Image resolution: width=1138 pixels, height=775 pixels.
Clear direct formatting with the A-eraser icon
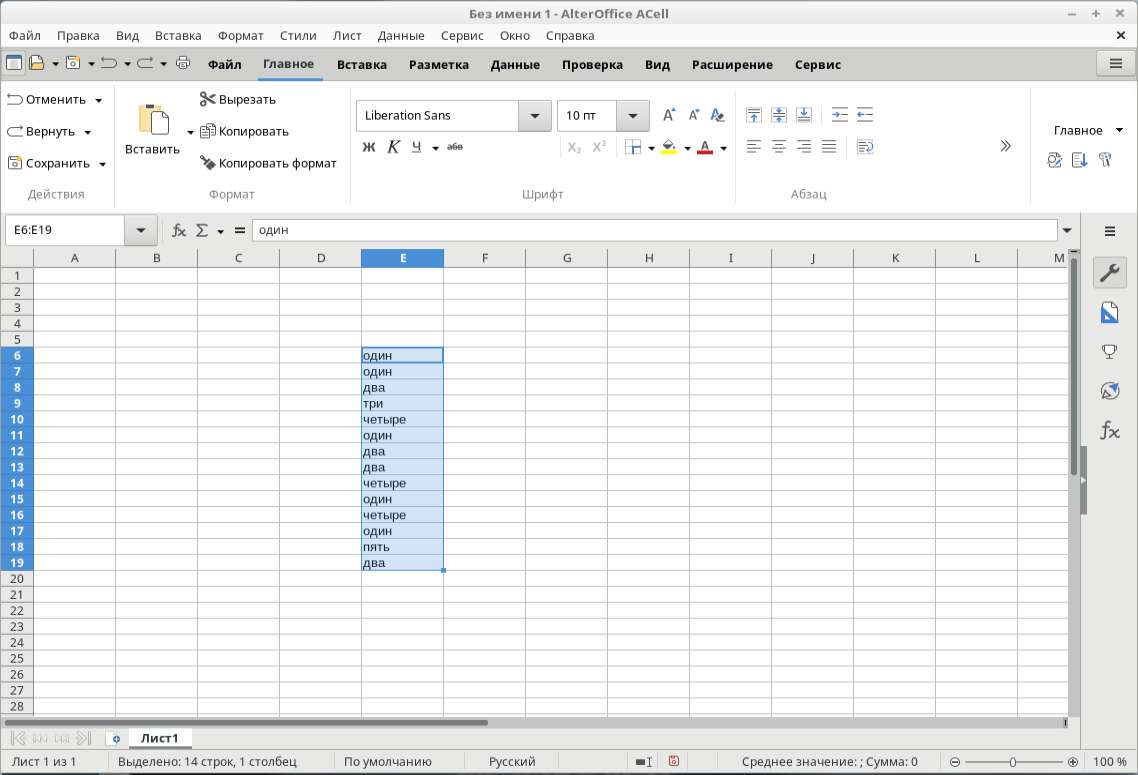pyautogui.click(x=717, y=115)
